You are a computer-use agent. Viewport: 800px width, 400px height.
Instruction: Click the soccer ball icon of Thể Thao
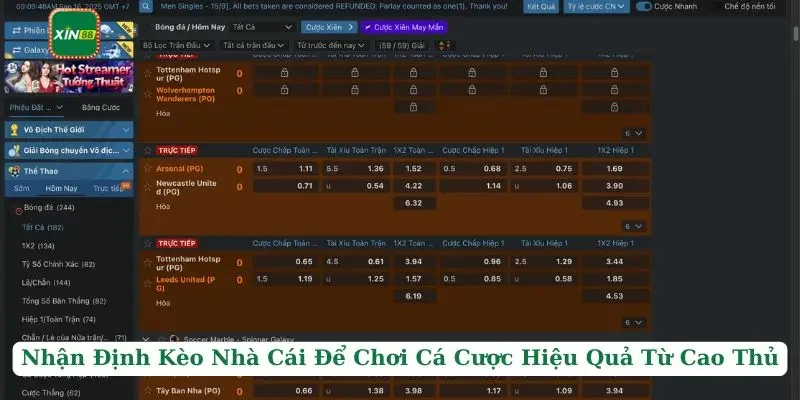[x=14, y=171]
